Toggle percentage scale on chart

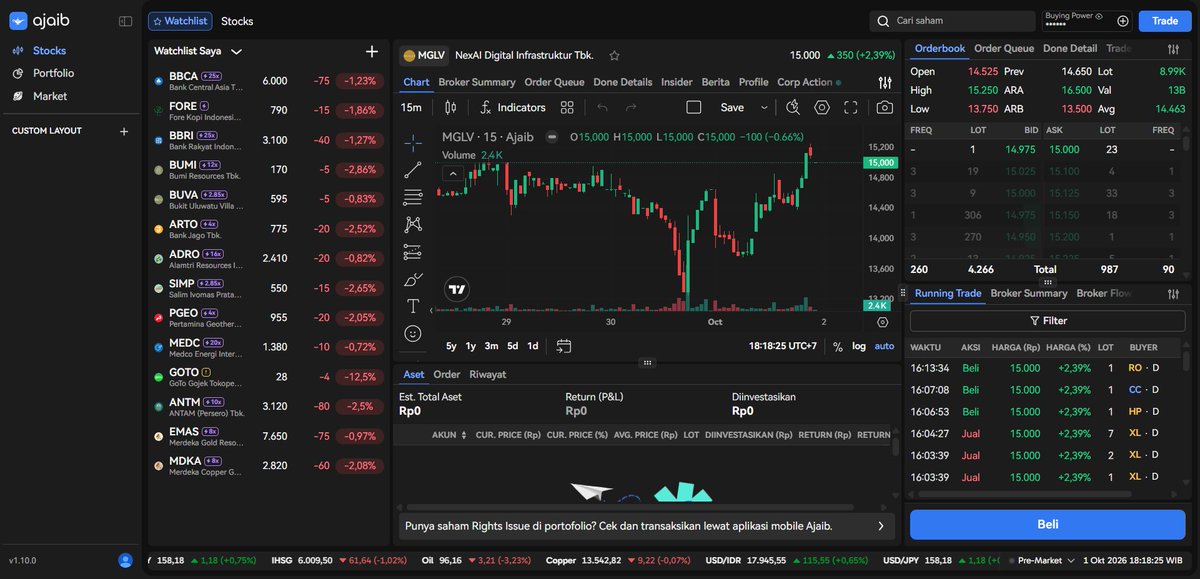click(837, 346)
